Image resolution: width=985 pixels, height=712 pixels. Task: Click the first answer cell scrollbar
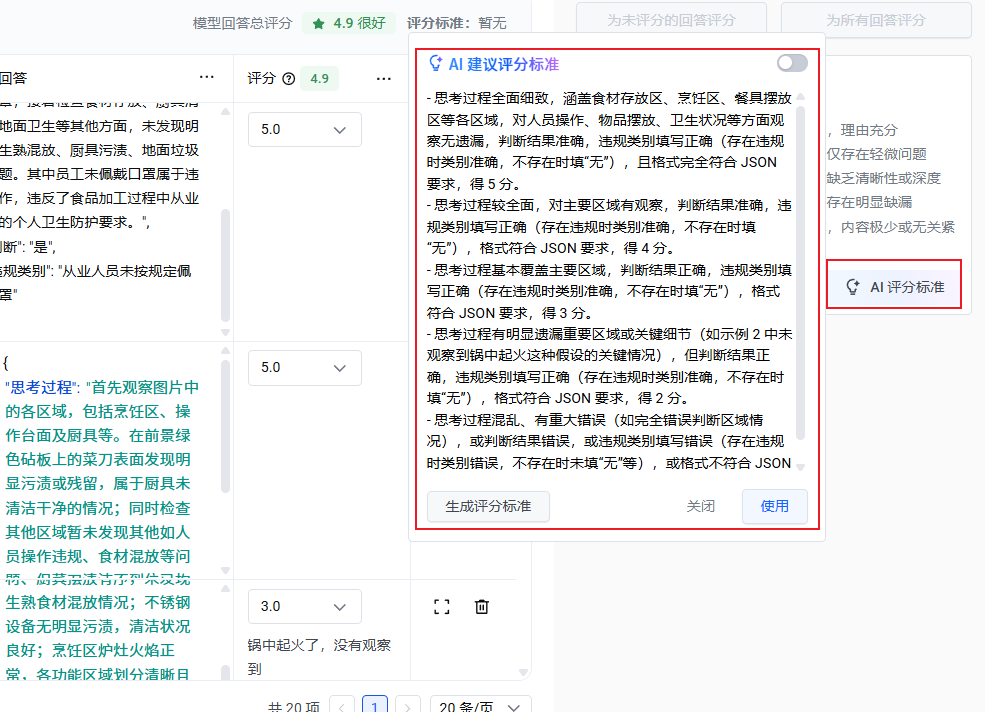coord(226,265)
